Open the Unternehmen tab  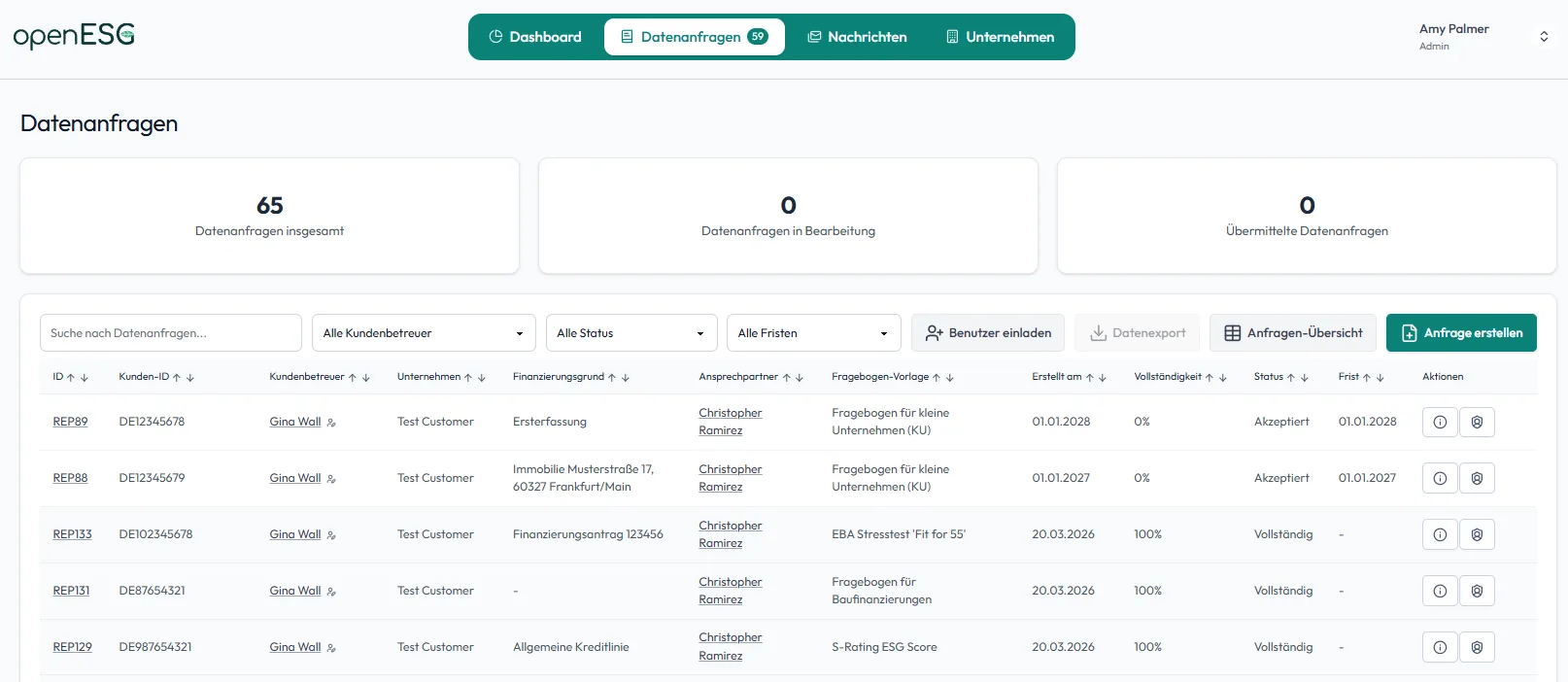coord(1000,37)
